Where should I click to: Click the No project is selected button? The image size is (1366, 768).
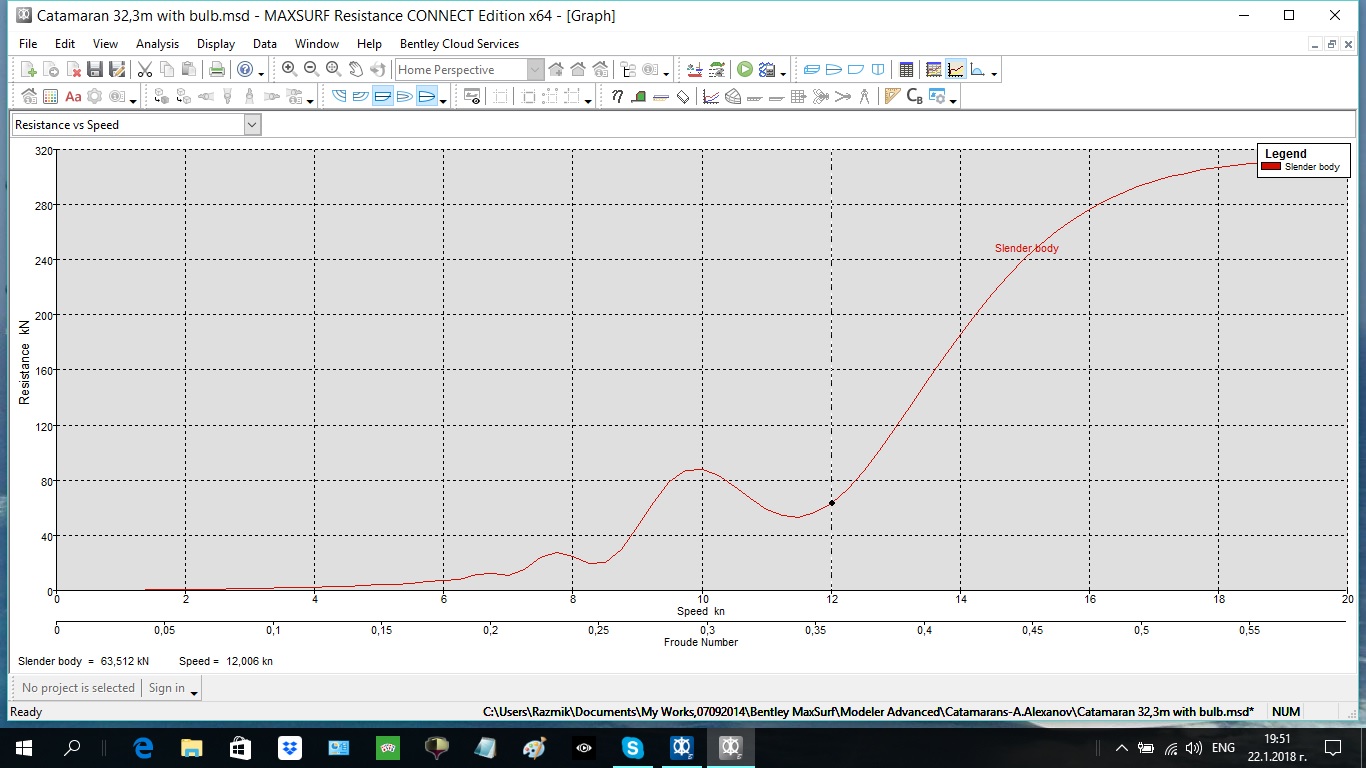(78, 688)
